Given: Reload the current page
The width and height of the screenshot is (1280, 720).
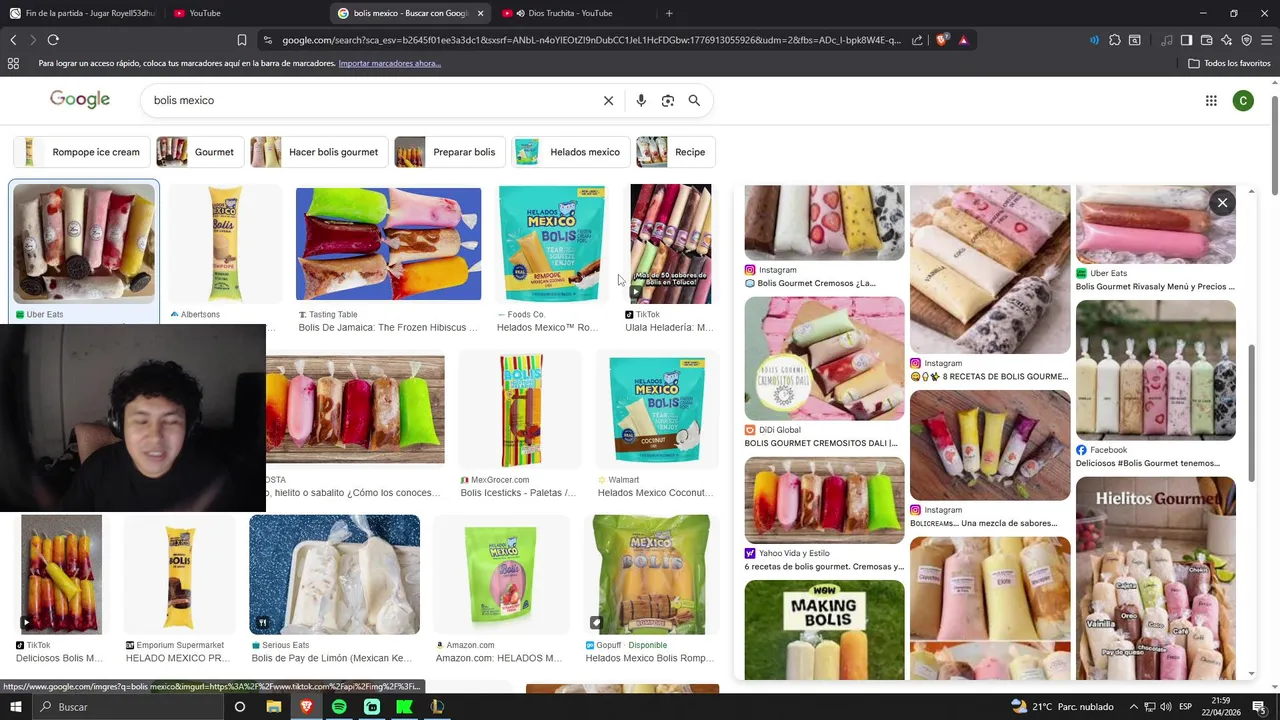Looking at the screenshot, I should [53, 40].
